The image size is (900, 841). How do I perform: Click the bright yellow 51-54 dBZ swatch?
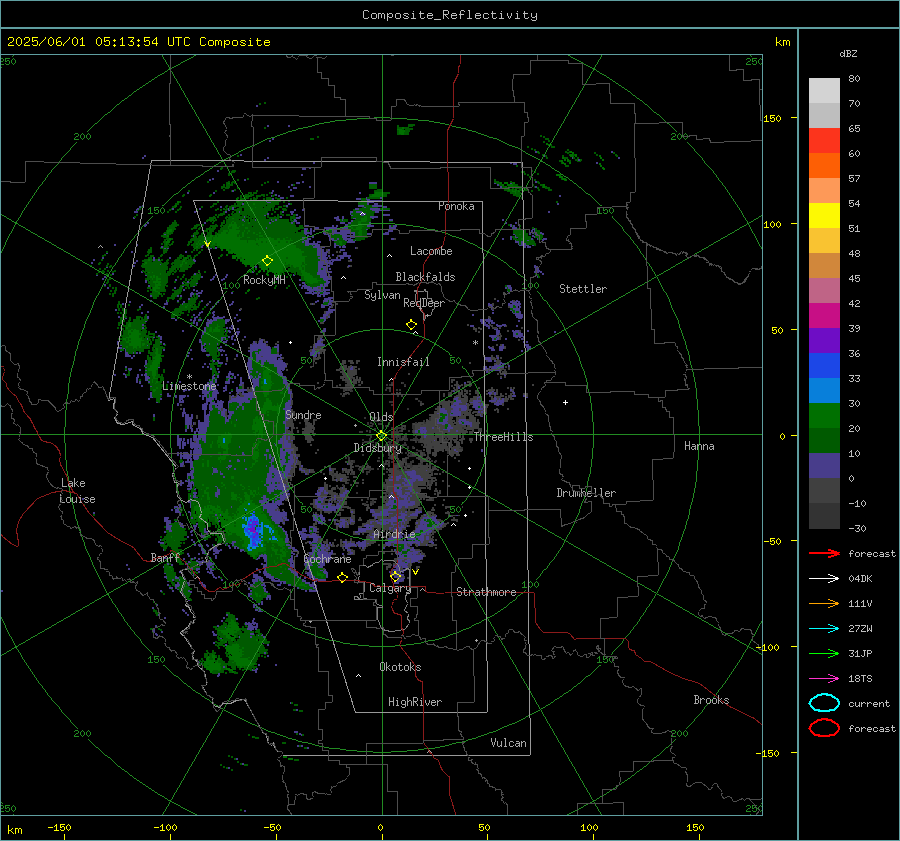coord(824,216)
